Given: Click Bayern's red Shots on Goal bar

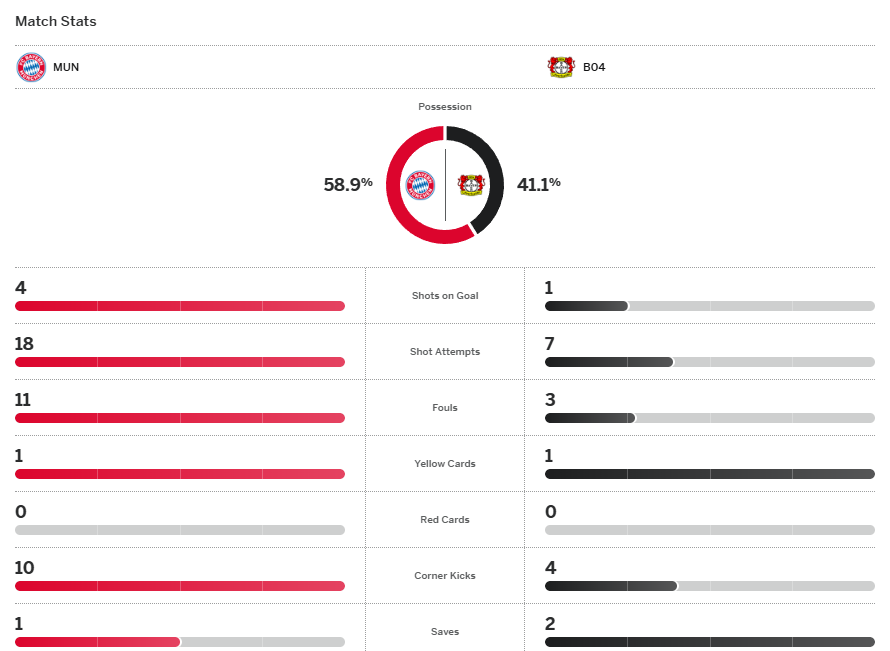Looking at the screenshot, I should [180, 306].
